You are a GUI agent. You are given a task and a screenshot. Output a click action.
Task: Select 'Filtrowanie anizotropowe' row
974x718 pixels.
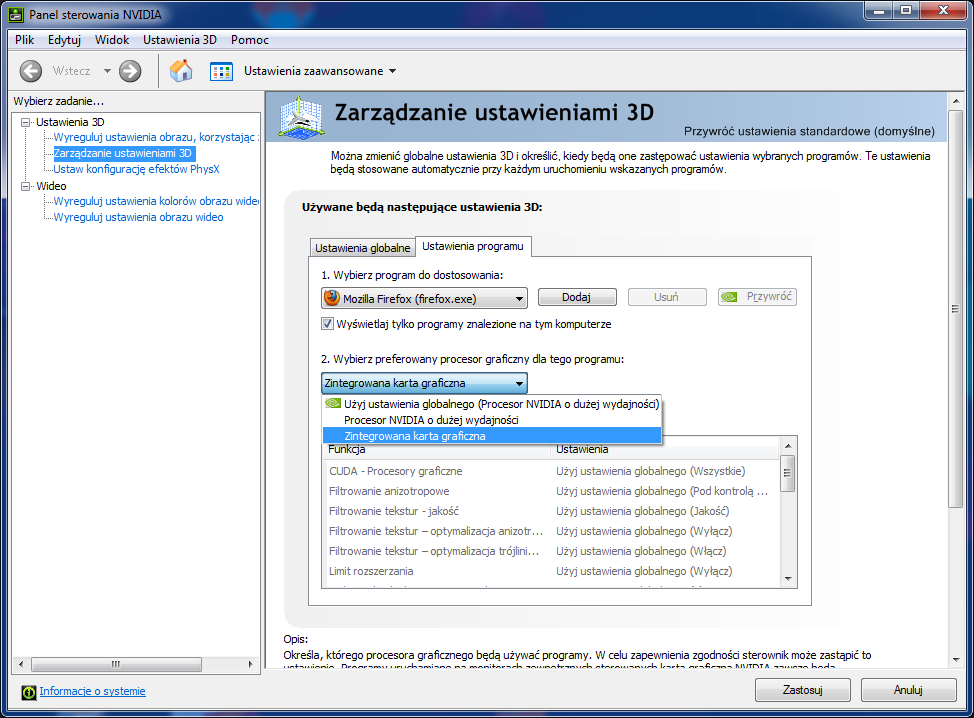(551, 491)
